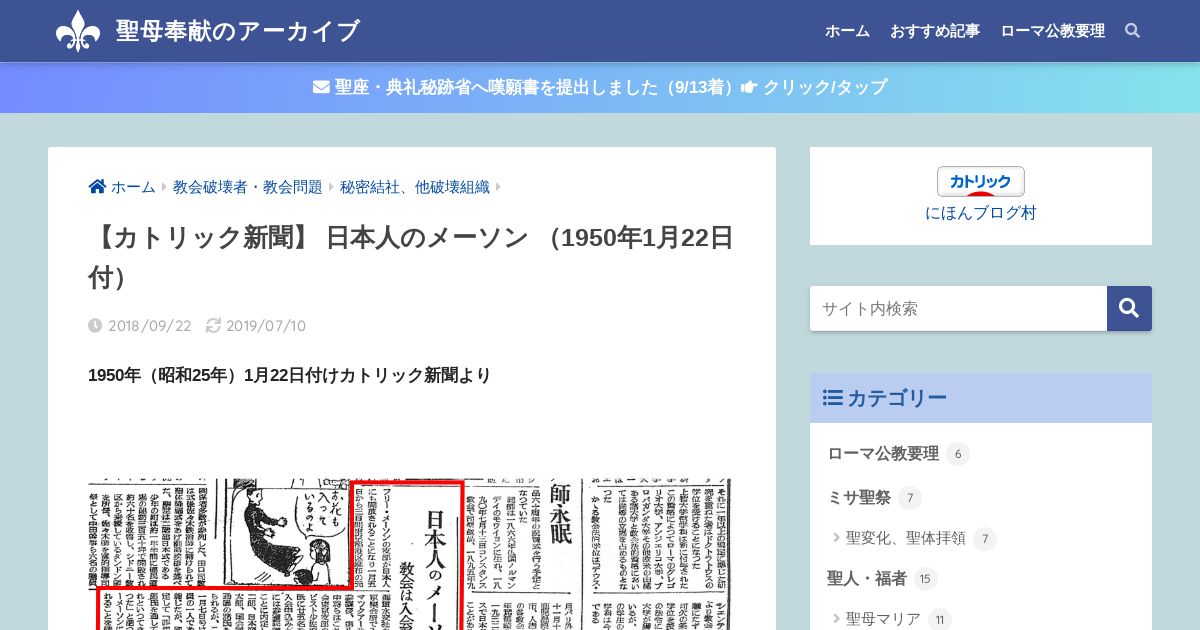Click site title 聖母奉献のアーカイブ
This screenshot has height=630, width=1200.
point(237,31)
